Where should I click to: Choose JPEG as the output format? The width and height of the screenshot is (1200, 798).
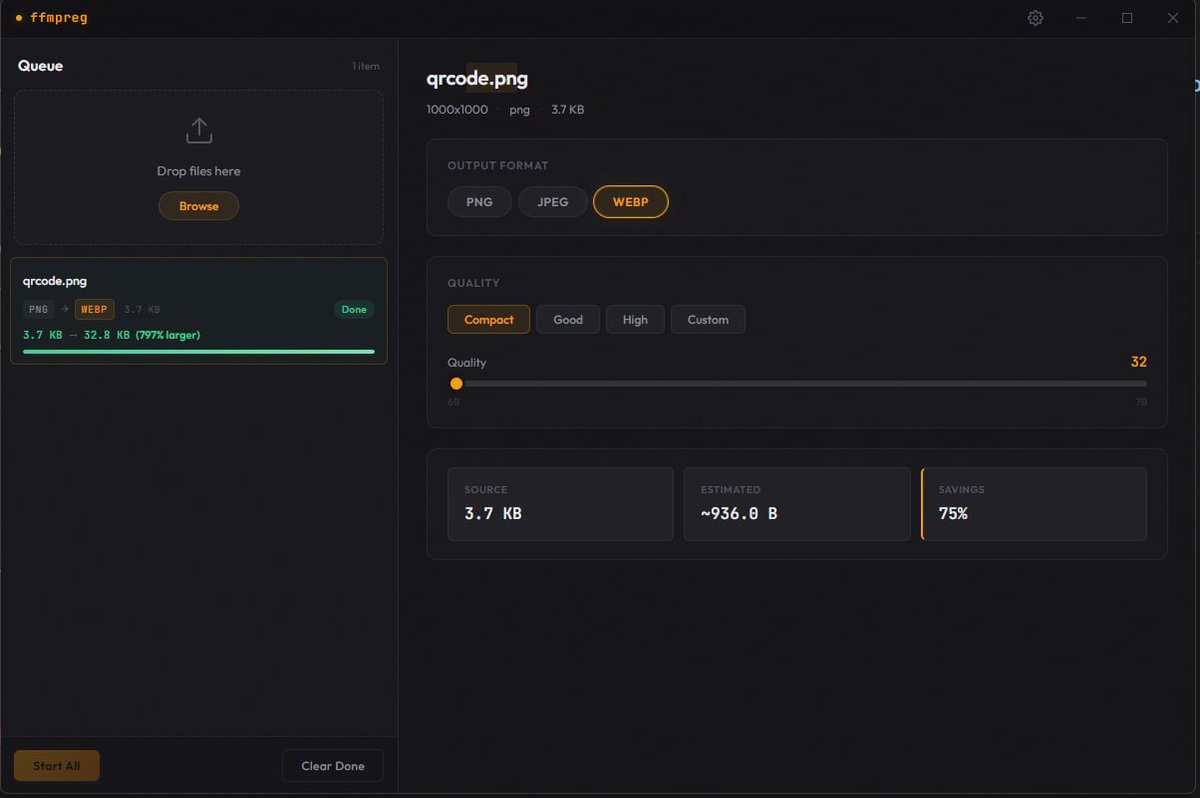click(x=553, y=202)
